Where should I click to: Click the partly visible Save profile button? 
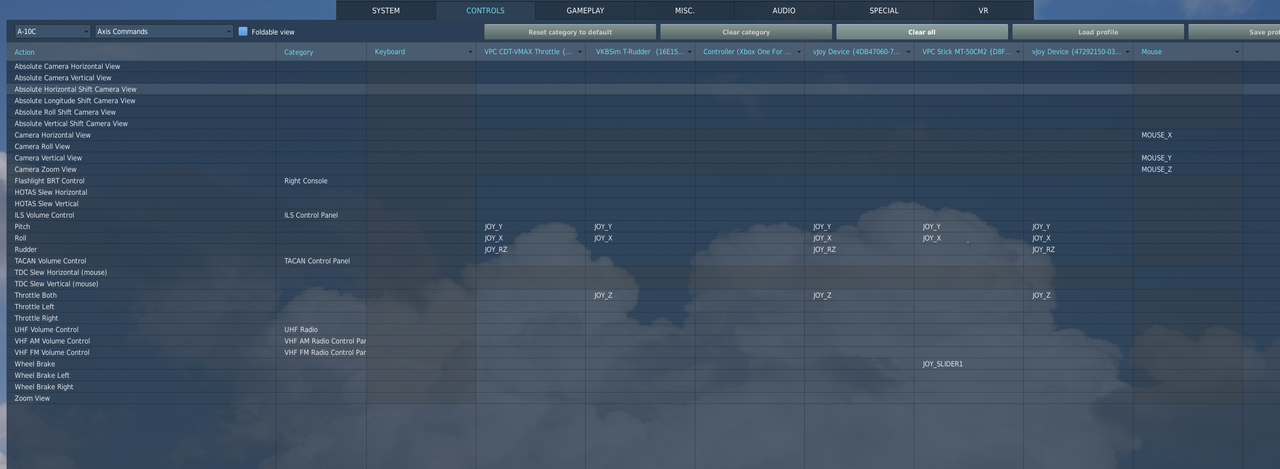pyautogui.click(x=1234, y=32)
